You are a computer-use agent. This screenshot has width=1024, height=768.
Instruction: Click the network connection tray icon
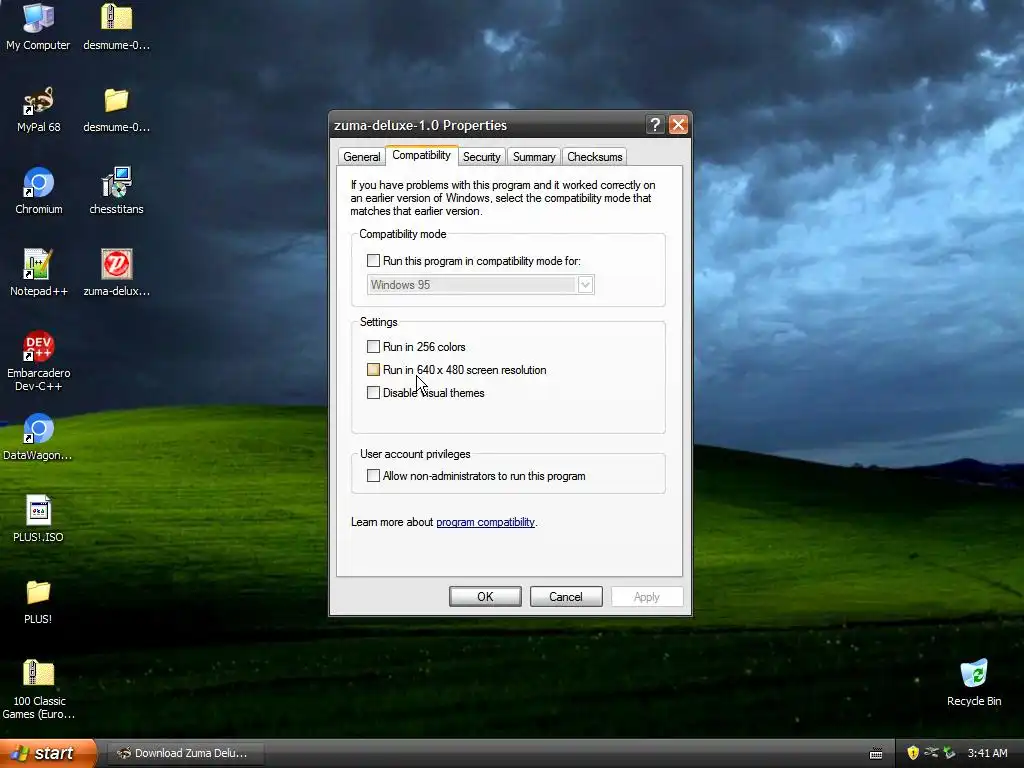[x=931, y=753]
